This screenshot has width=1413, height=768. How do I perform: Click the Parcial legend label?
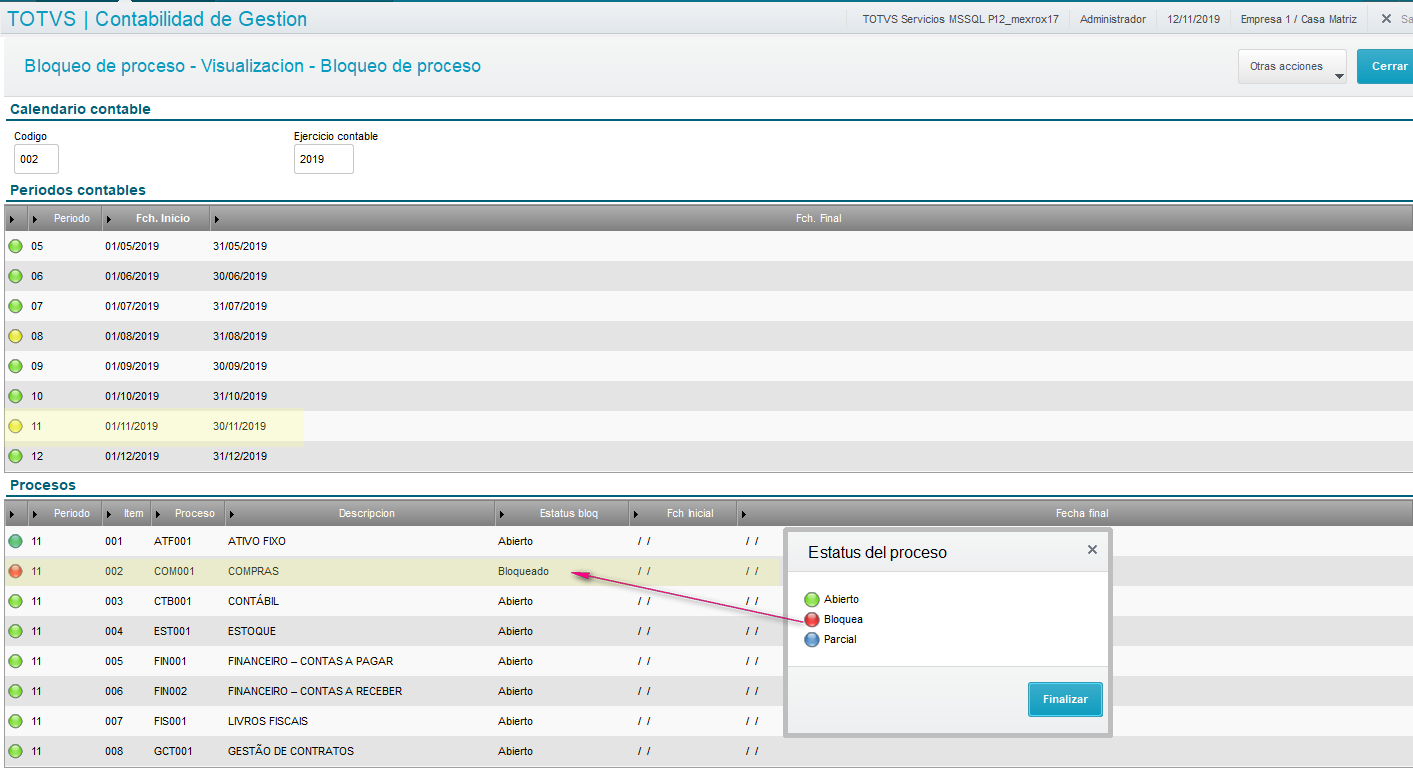coord(840,639)
